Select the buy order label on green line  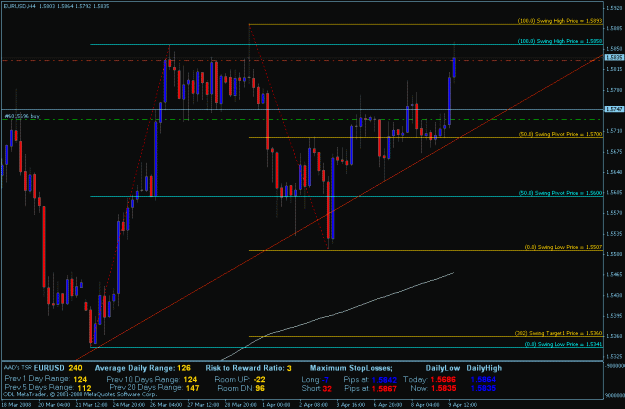click(22, 116)
